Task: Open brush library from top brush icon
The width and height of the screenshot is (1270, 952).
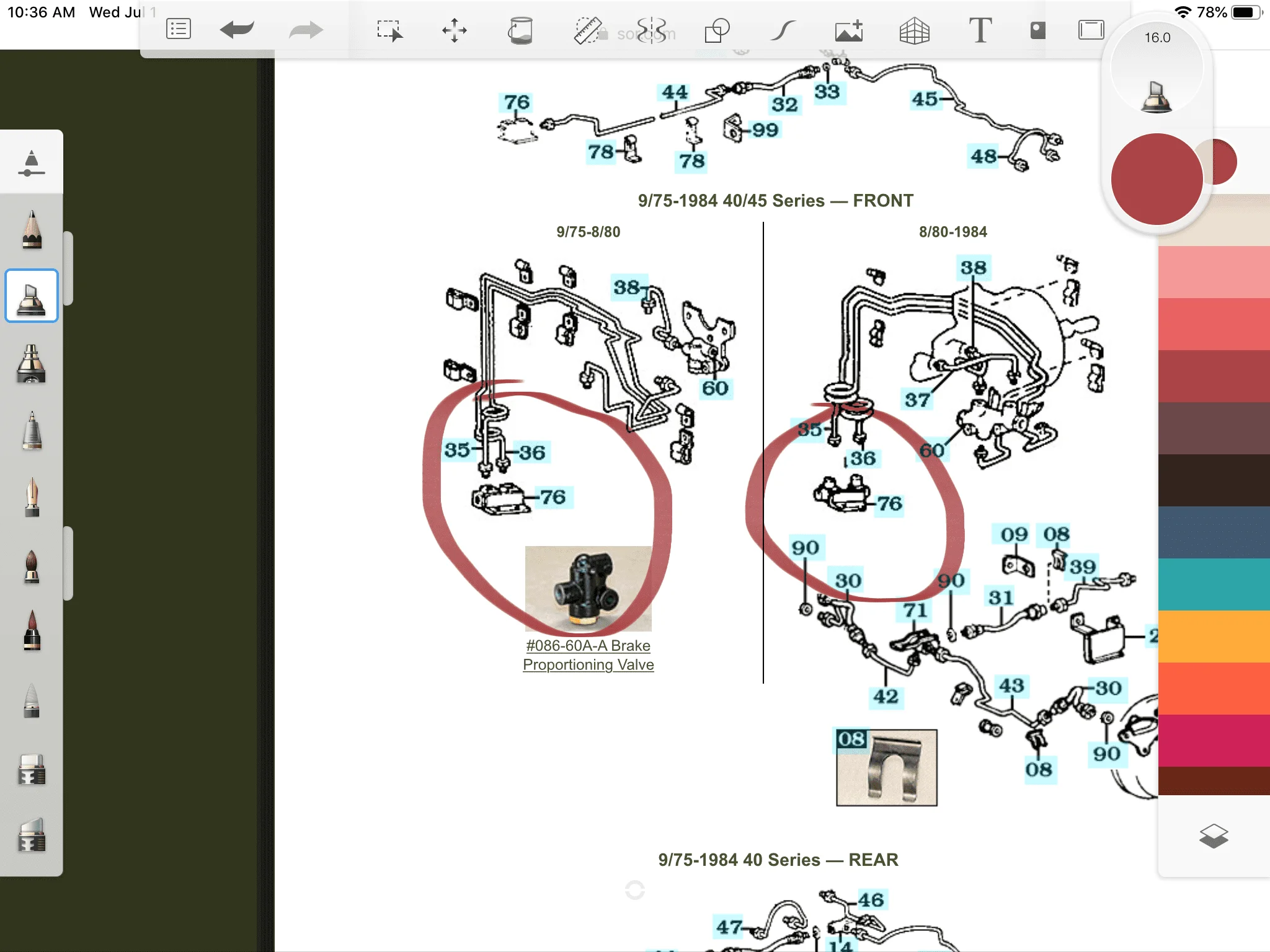Action: [31, 164]
